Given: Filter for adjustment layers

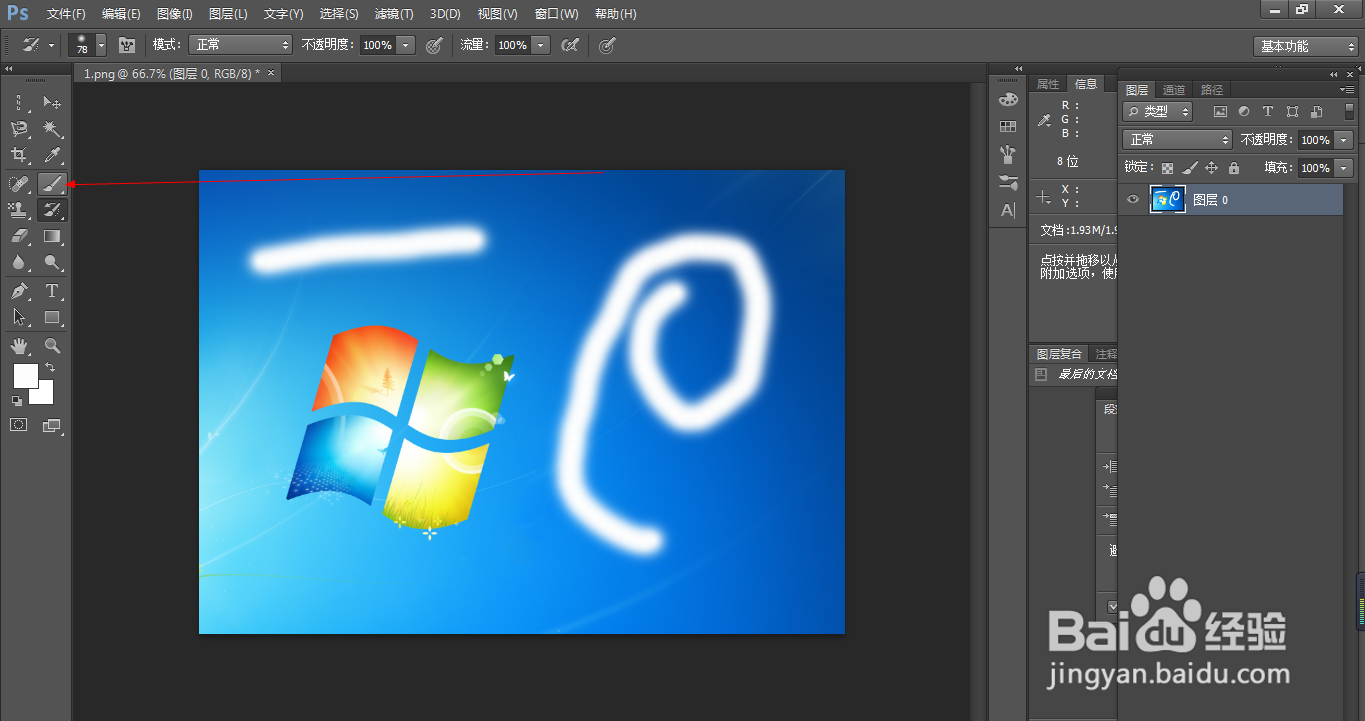Looking at the screenshot, I should 1243,112.
